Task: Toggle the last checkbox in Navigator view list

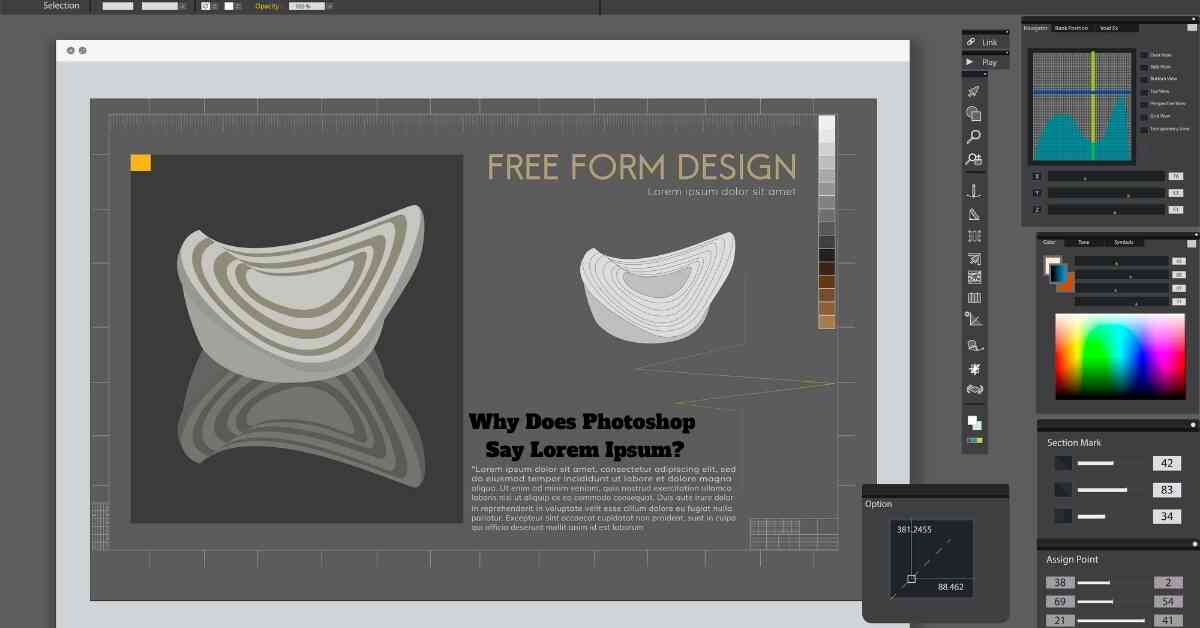Action: [x=1144, y=128]
